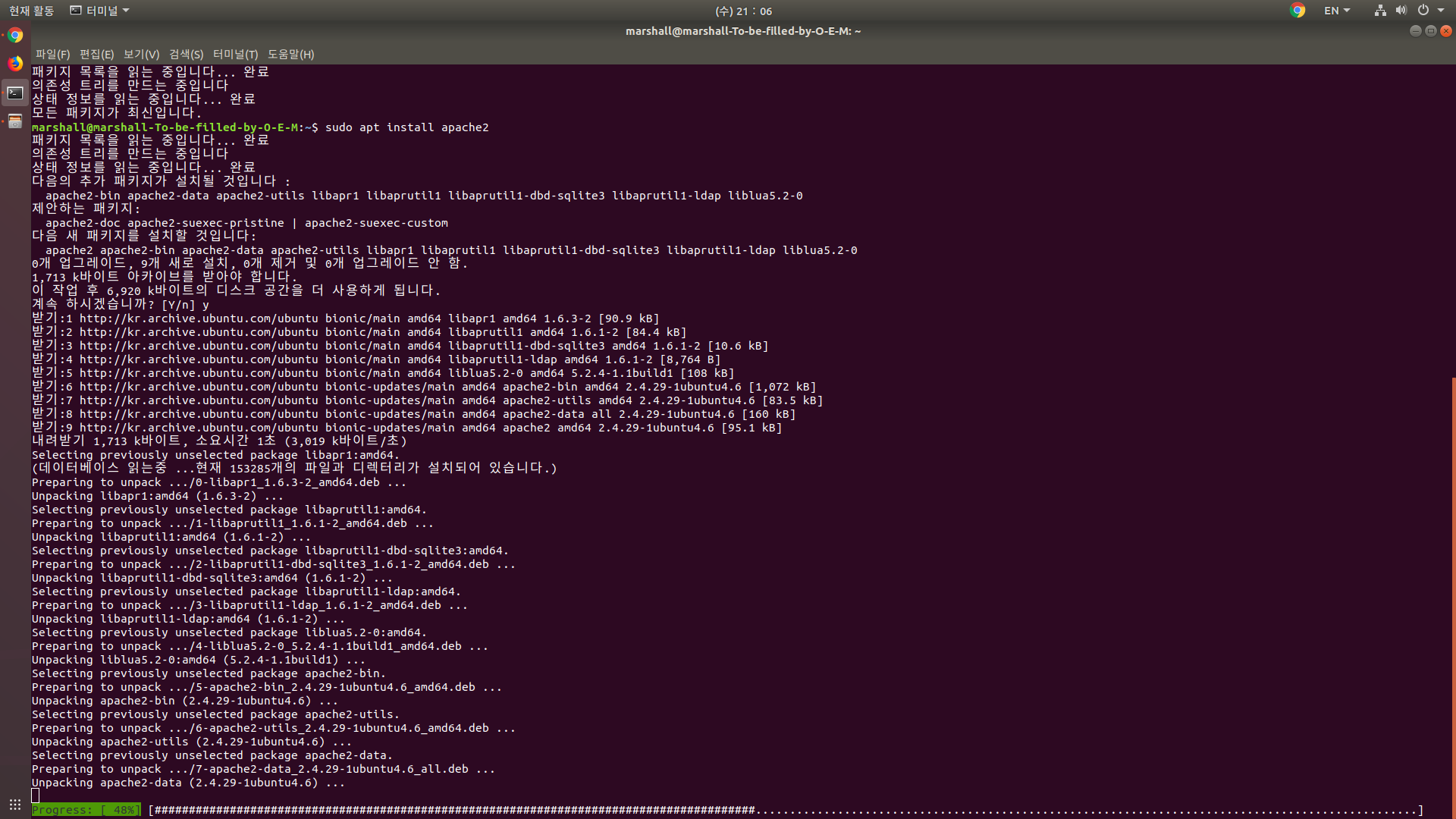Open system menu dropdown arrow next to power
The height and width of the screenshot is (819, 1456).
pos(1441,11)
